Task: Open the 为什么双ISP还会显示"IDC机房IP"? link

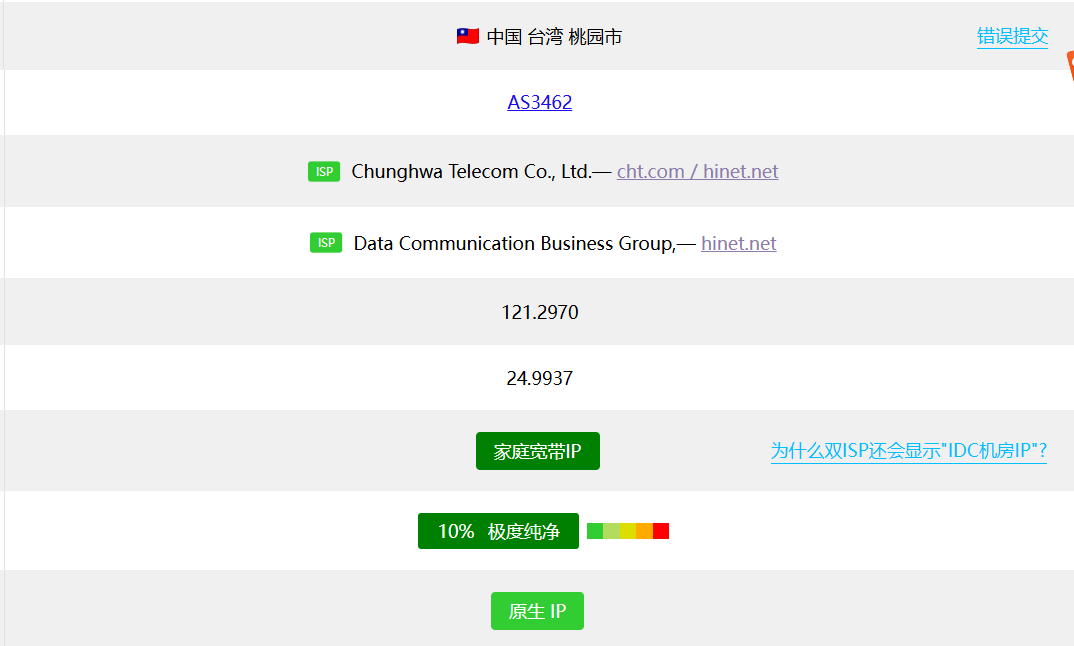Action: pos(909,451)
